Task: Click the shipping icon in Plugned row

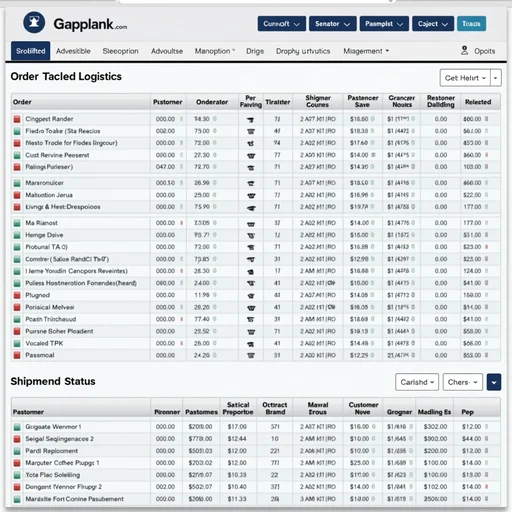Action: [251, 295]
